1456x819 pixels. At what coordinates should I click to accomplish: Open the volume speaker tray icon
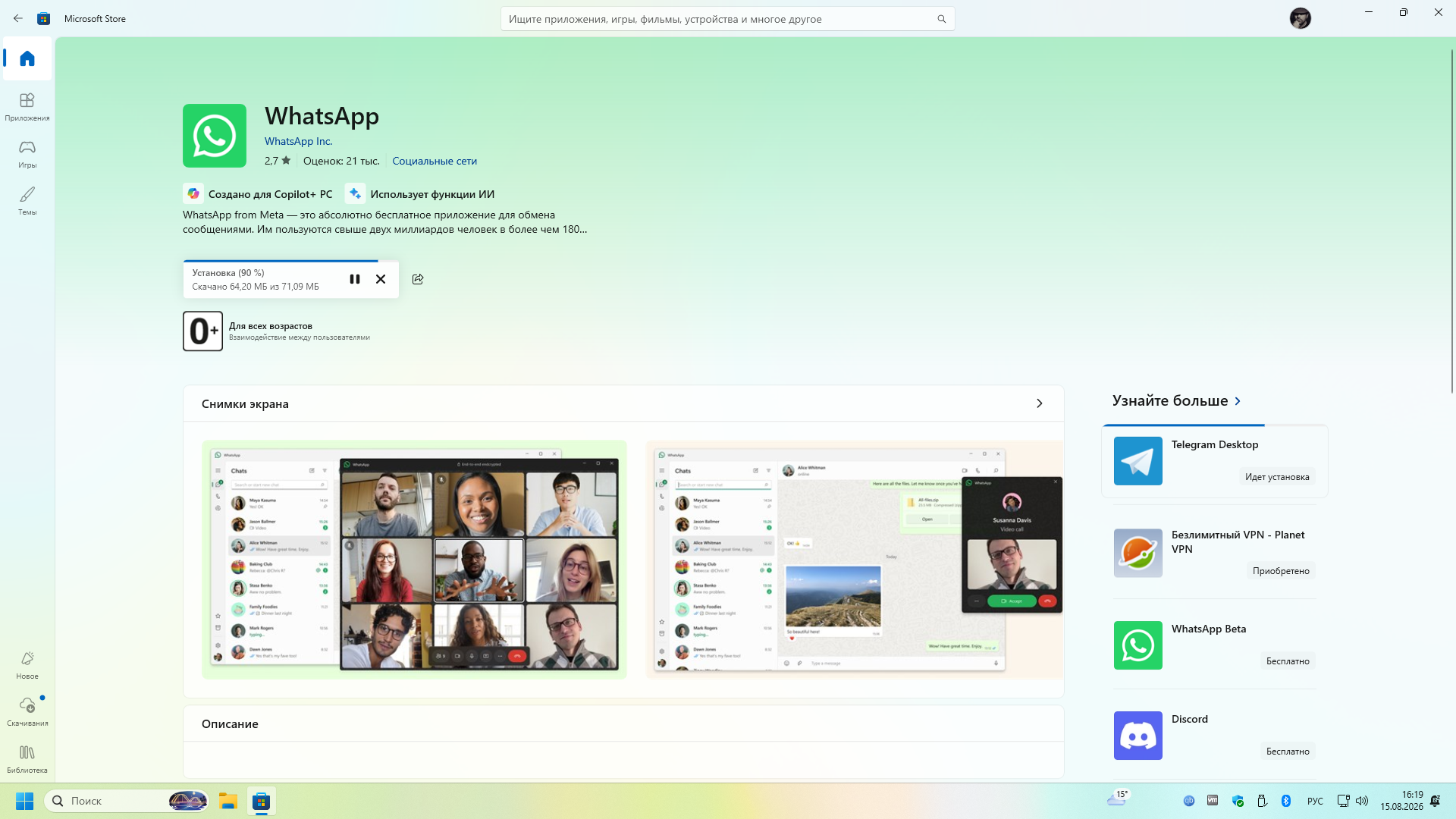click(1362, 801)
